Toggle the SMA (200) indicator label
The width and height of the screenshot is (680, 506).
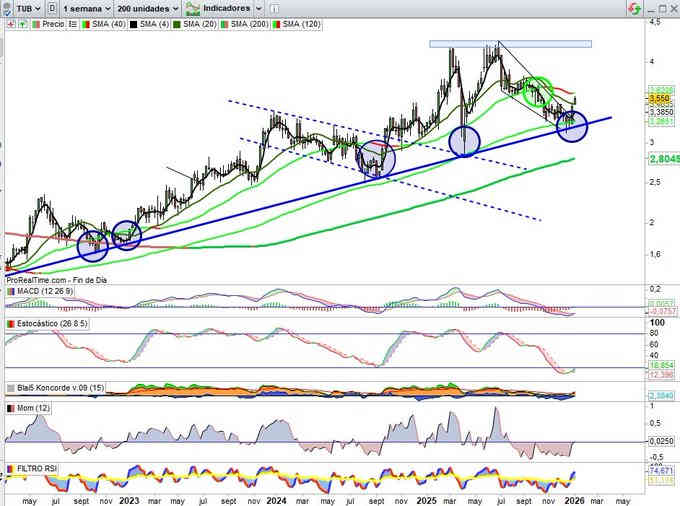(x=251, y=22)
